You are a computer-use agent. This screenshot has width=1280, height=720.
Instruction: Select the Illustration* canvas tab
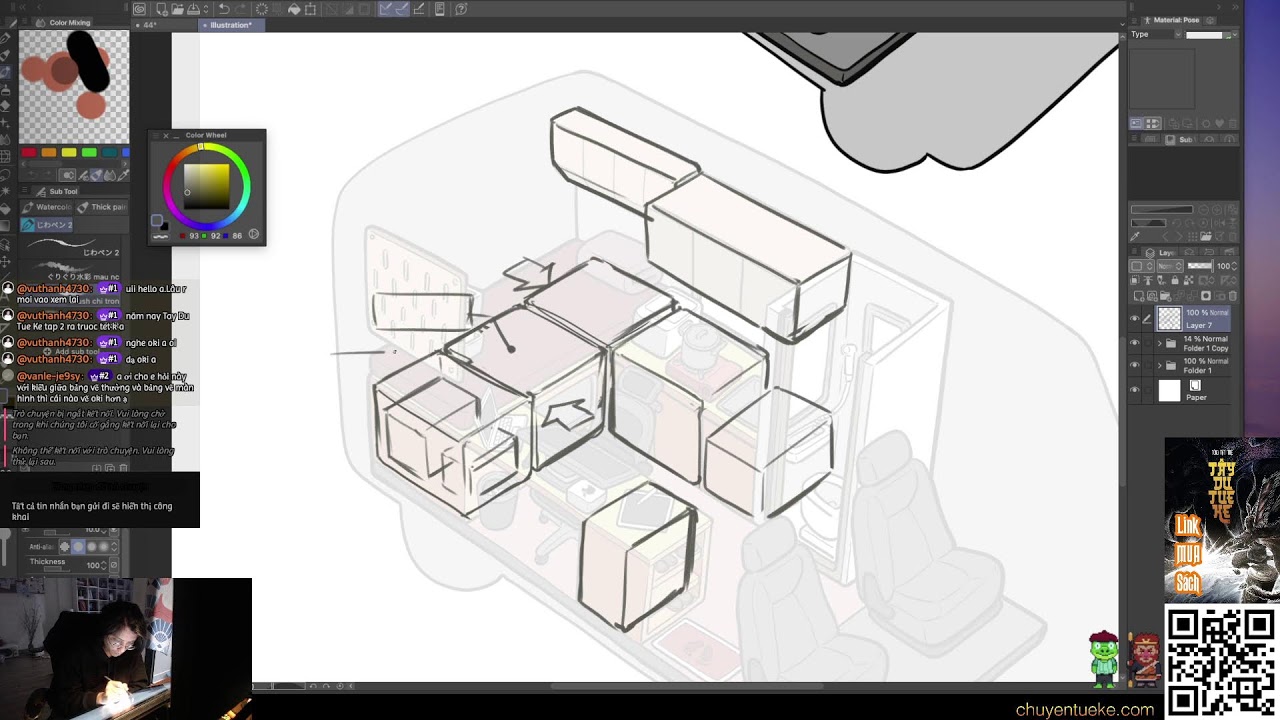click(231, 25)
